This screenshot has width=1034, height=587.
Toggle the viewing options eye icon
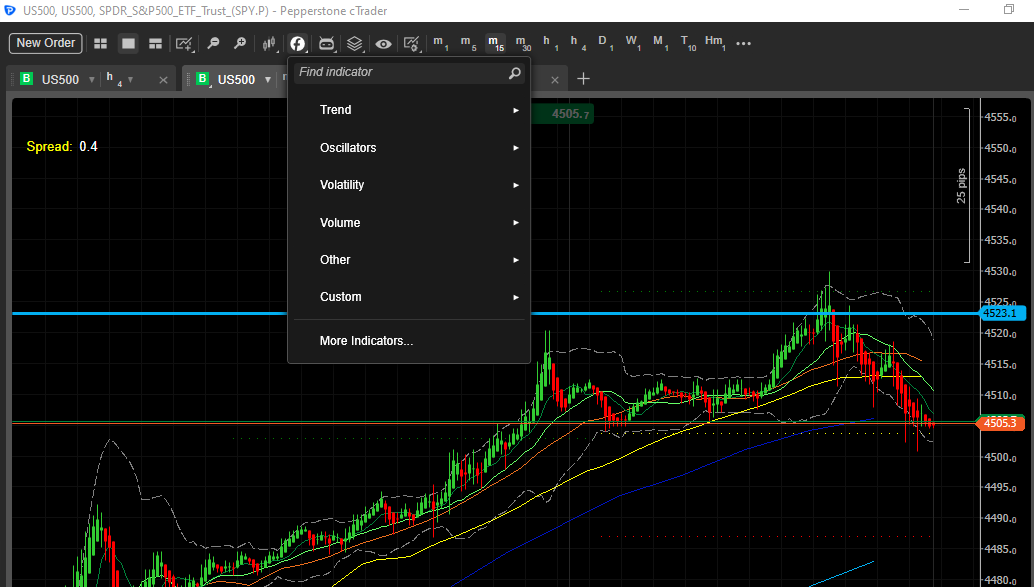[383, 44]
